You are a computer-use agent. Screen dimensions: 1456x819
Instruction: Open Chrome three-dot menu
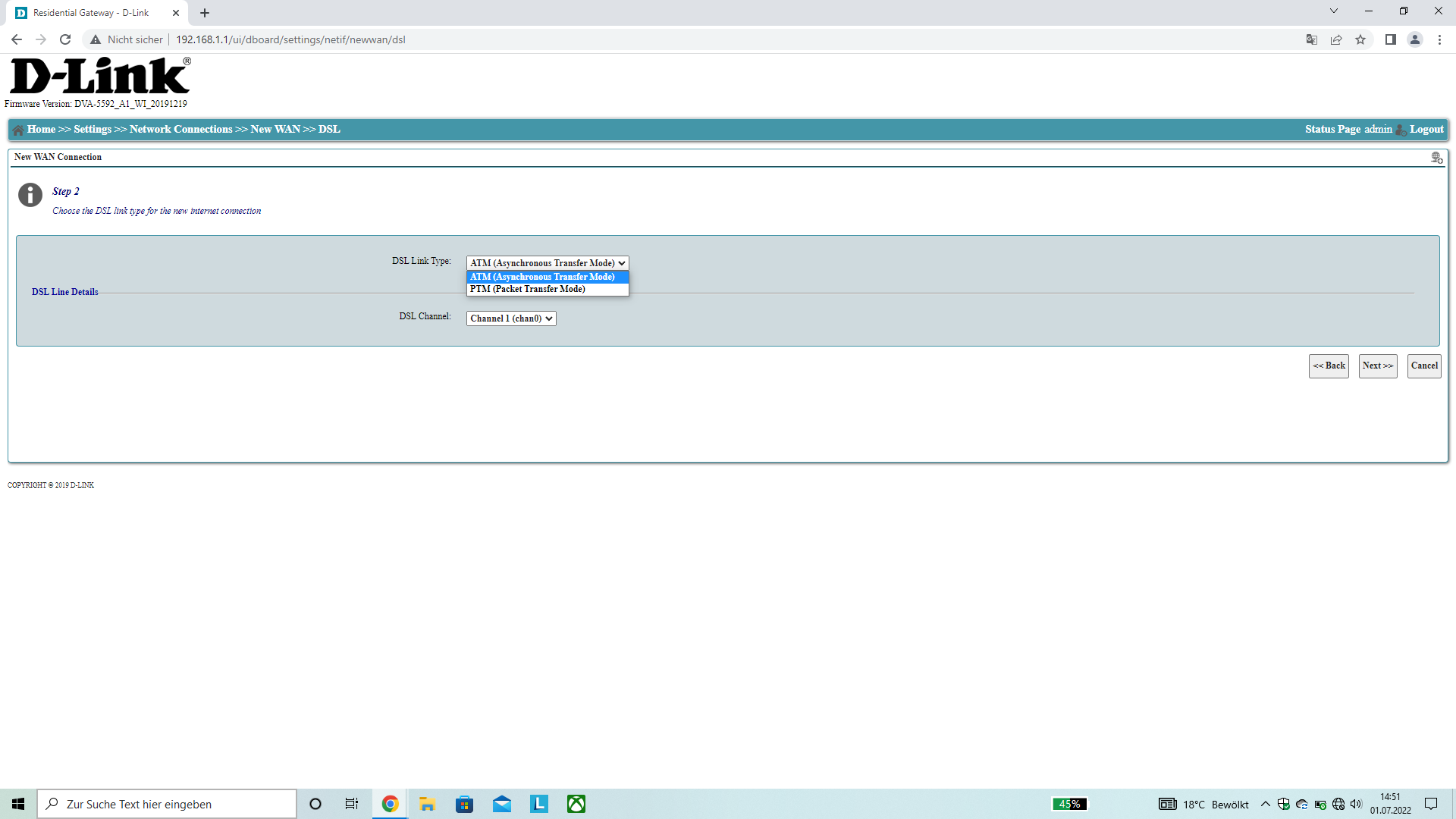point(1439,39)
